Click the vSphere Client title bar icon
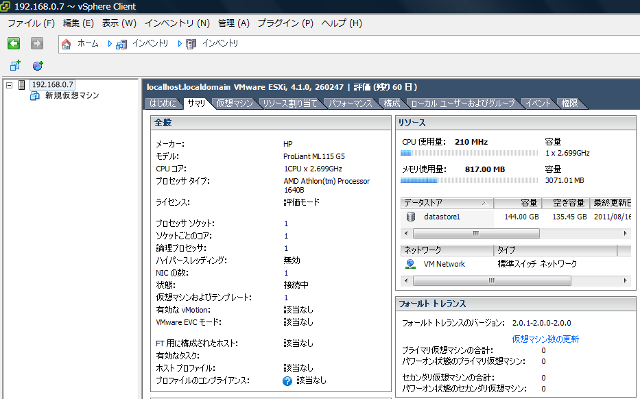Viewport: 640px width, 399px height. [5, 6]
